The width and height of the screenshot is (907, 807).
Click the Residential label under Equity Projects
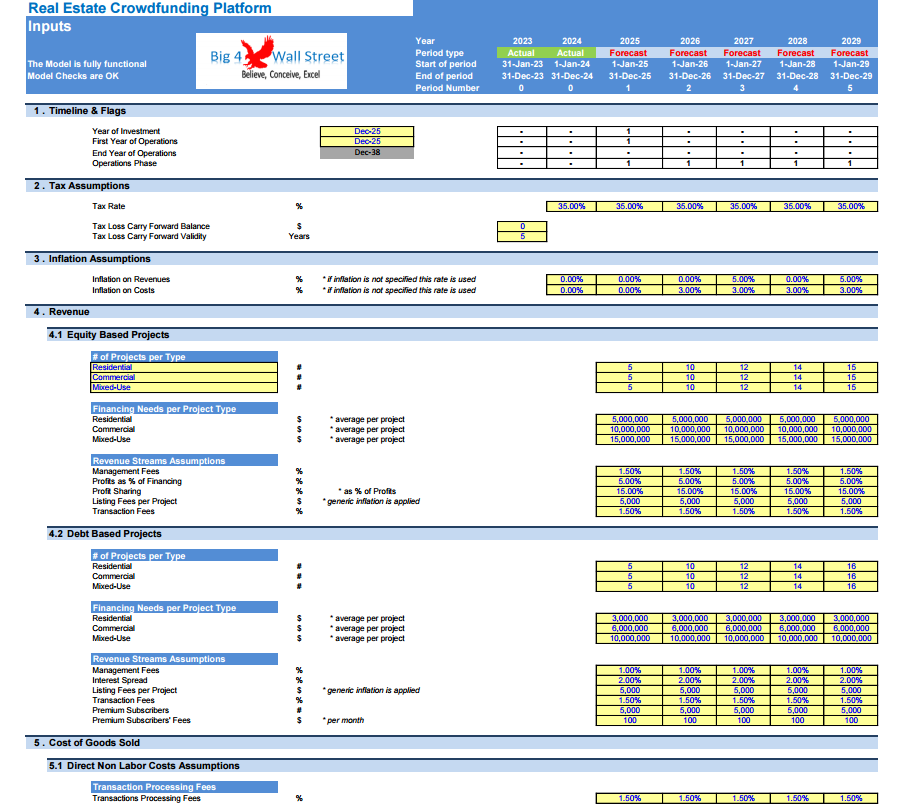(x=184, y=367)
